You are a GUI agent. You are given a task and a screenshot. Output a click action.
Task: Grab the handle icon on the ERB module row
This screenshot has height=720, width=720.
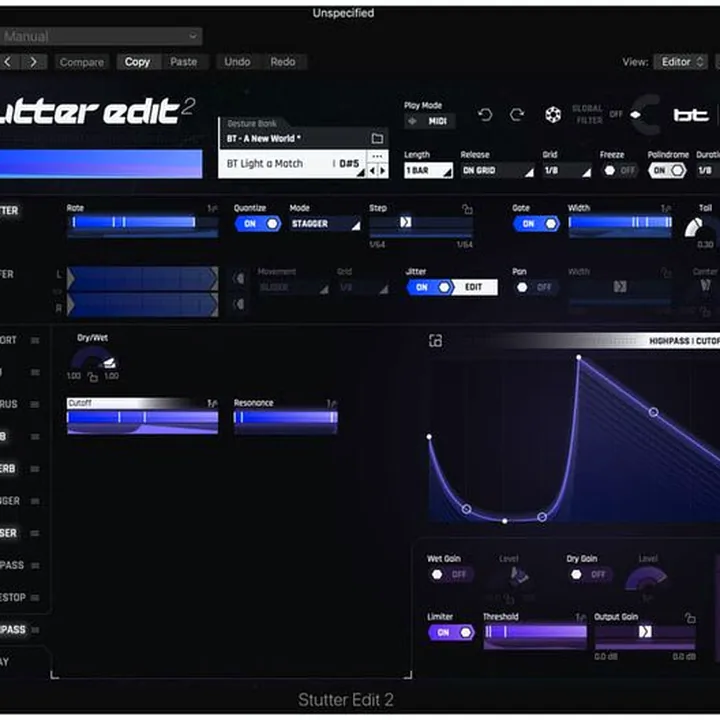click(x=35, y=469)
